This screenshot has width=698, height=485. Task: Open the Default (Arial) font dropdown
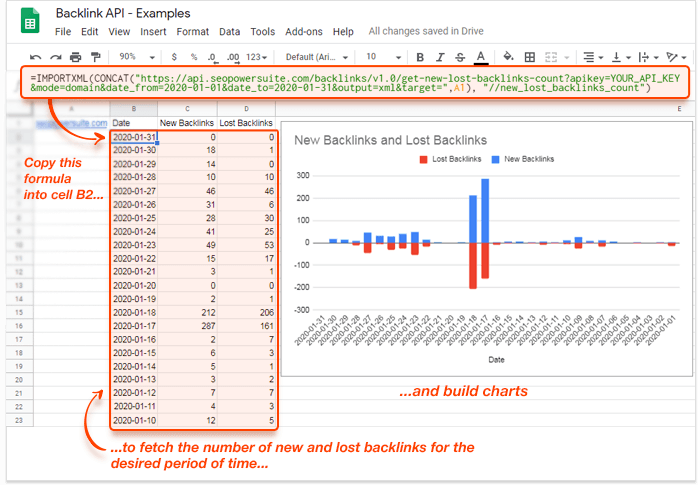317,57
